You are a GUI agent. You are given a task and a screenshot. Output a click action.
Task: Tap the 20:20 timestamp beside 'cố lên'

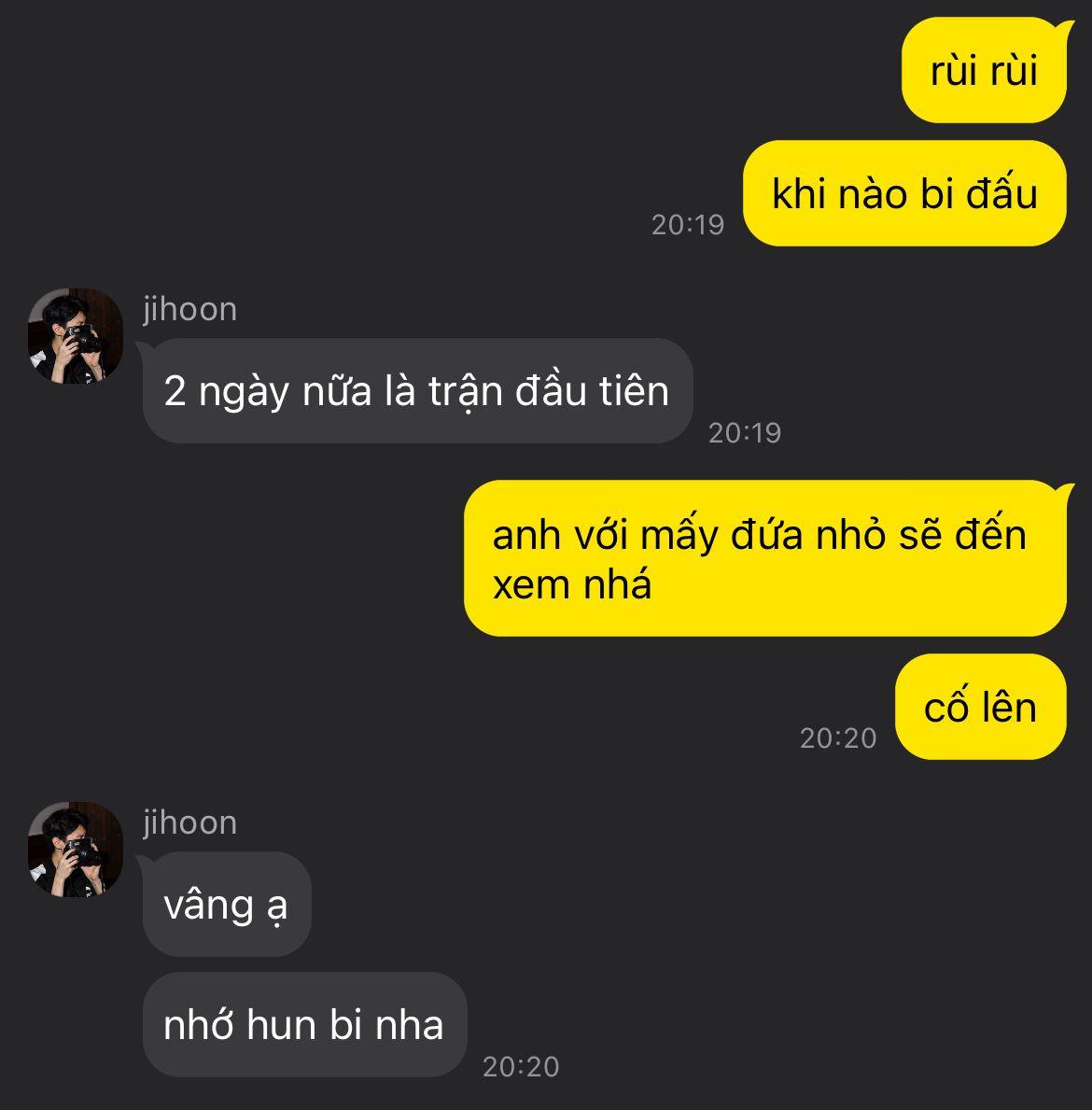pyautogui.click(x=838, y=738)
